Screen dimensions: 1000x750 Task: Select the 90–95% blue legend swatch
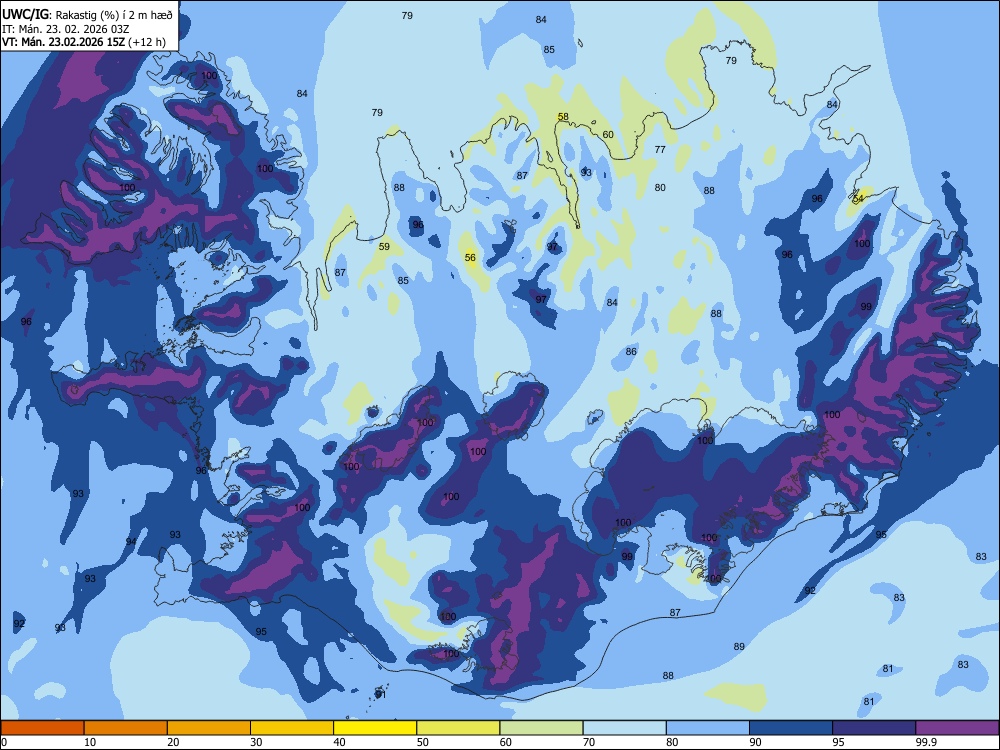(x=791, y=728)
